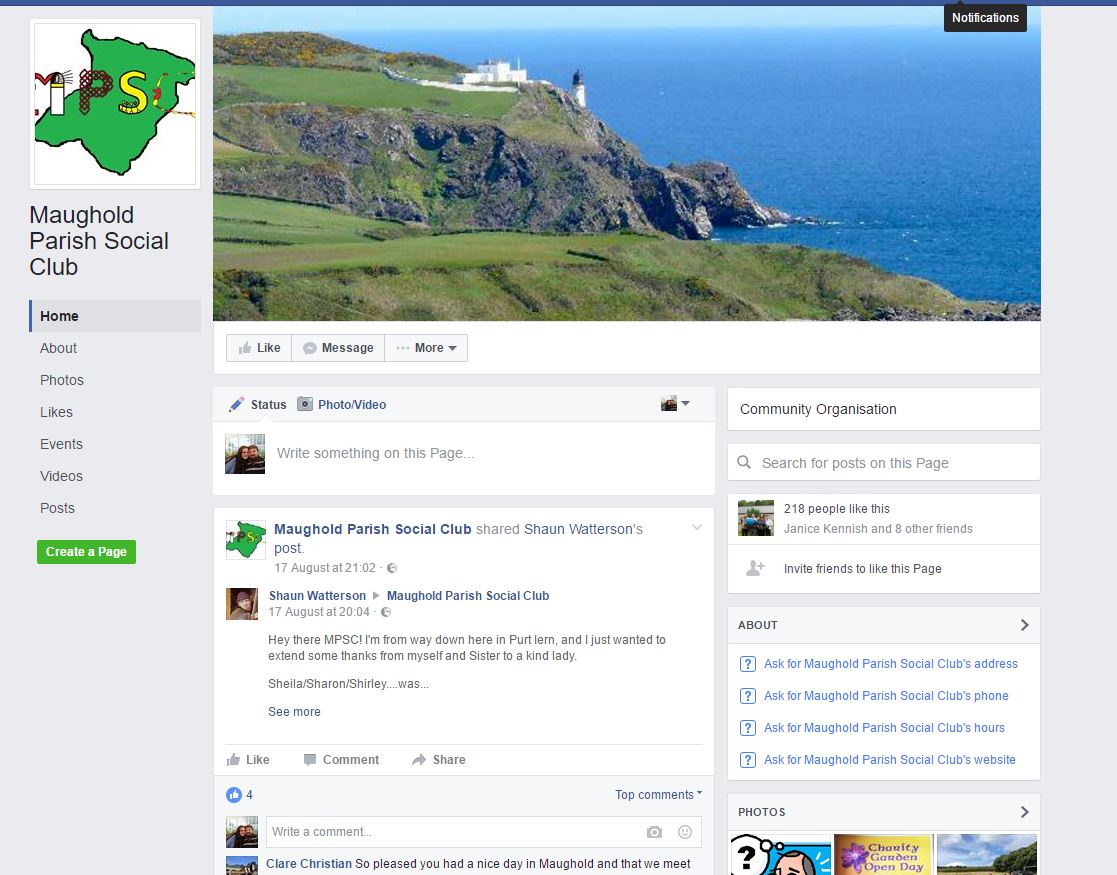Choose Photo/Video composer tab
The width and height of the screenshot is (1117, 875).
click(341, 405)
